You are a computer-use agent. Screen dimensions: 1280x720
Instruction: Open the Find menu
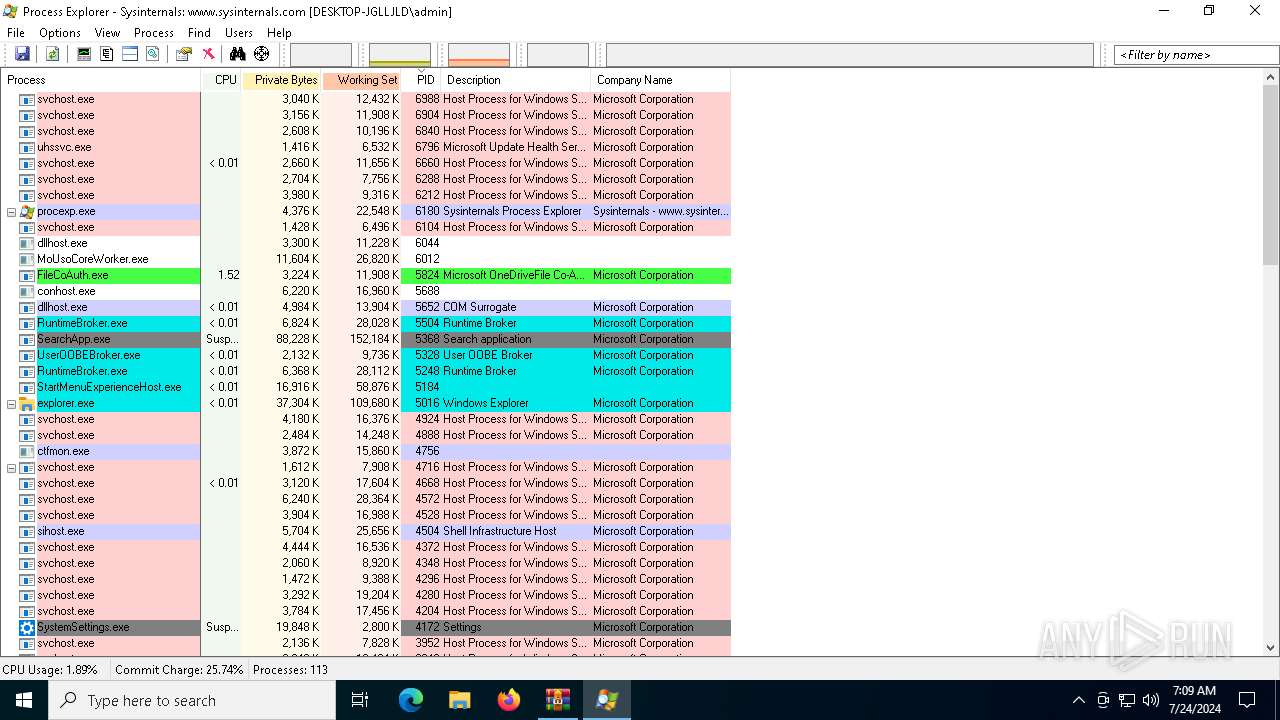click(x=200, y=33)
